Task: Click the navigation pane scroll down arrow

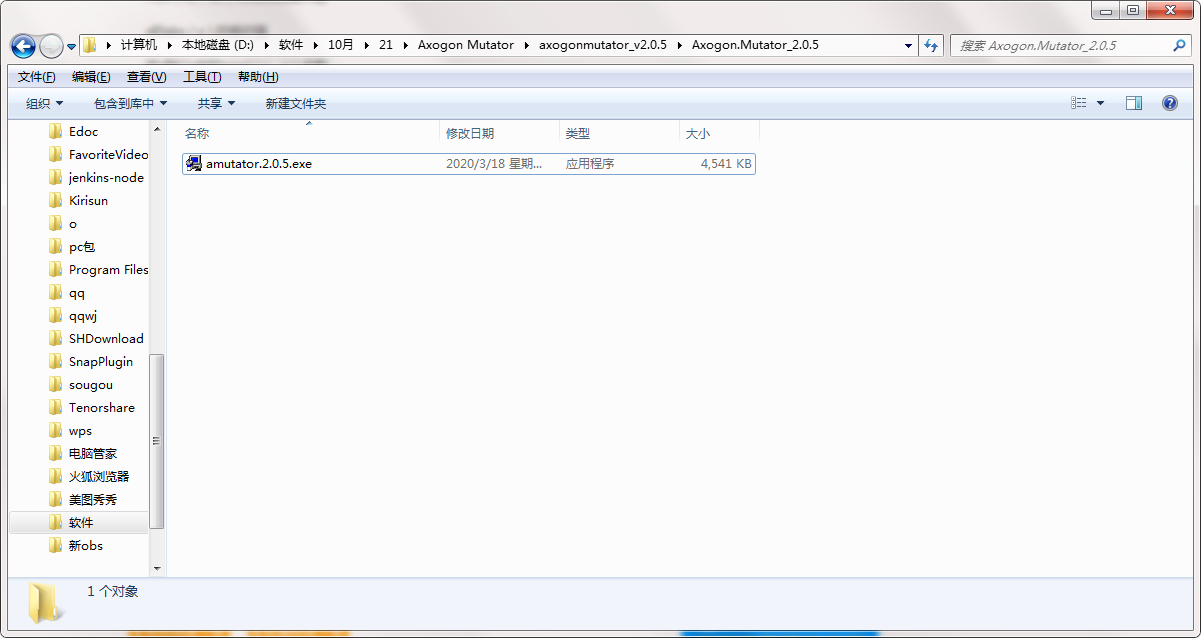Action: point(156,568)
